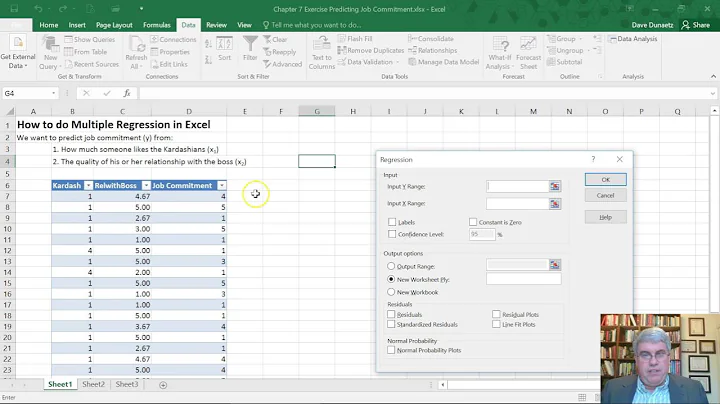Switch to Formulas tab

pyautogui.click(x=157, y=25)
